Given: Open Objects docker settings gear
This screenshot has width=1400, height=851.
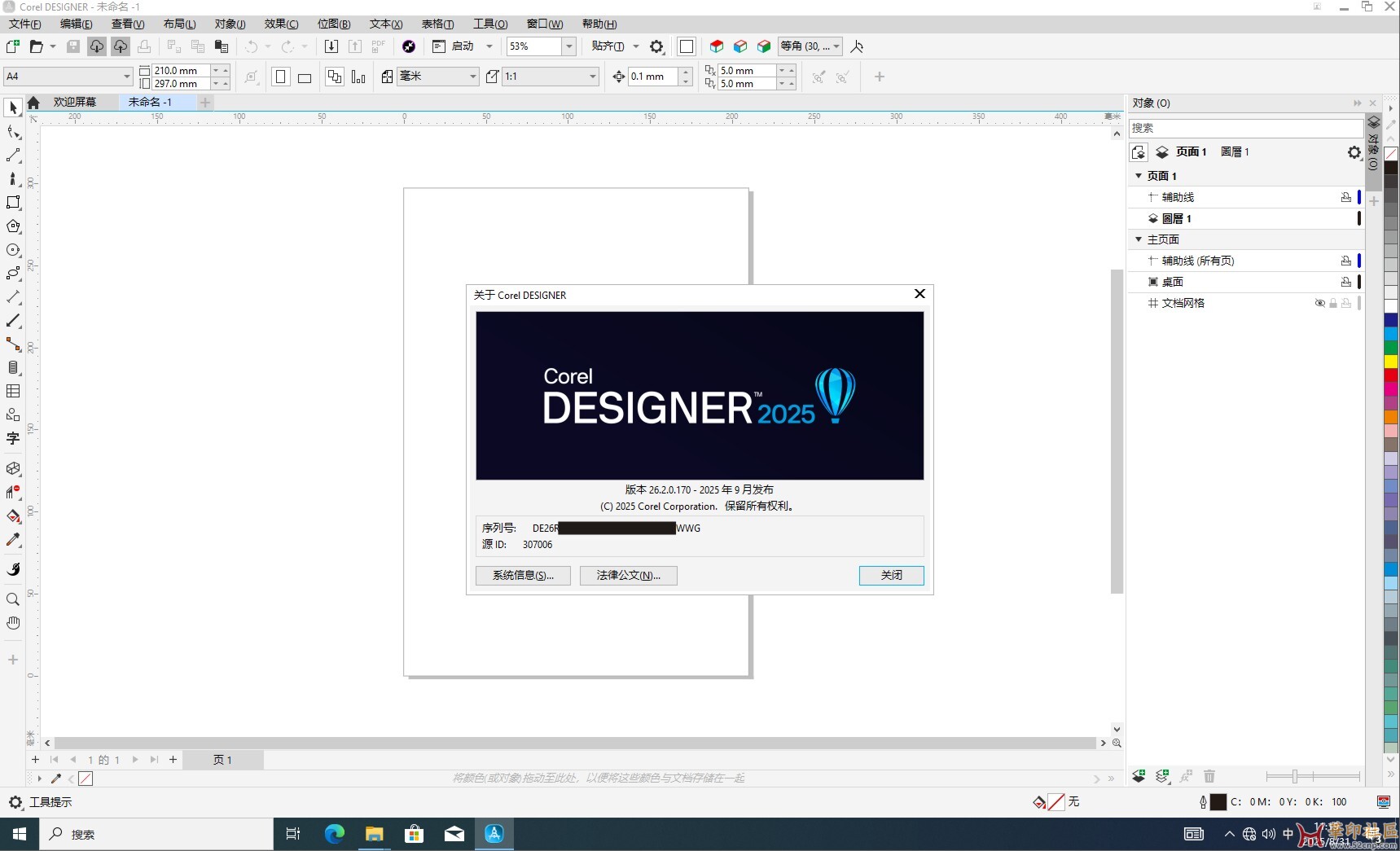Looking at the screenshot, I should click(x=1354, y=152).
